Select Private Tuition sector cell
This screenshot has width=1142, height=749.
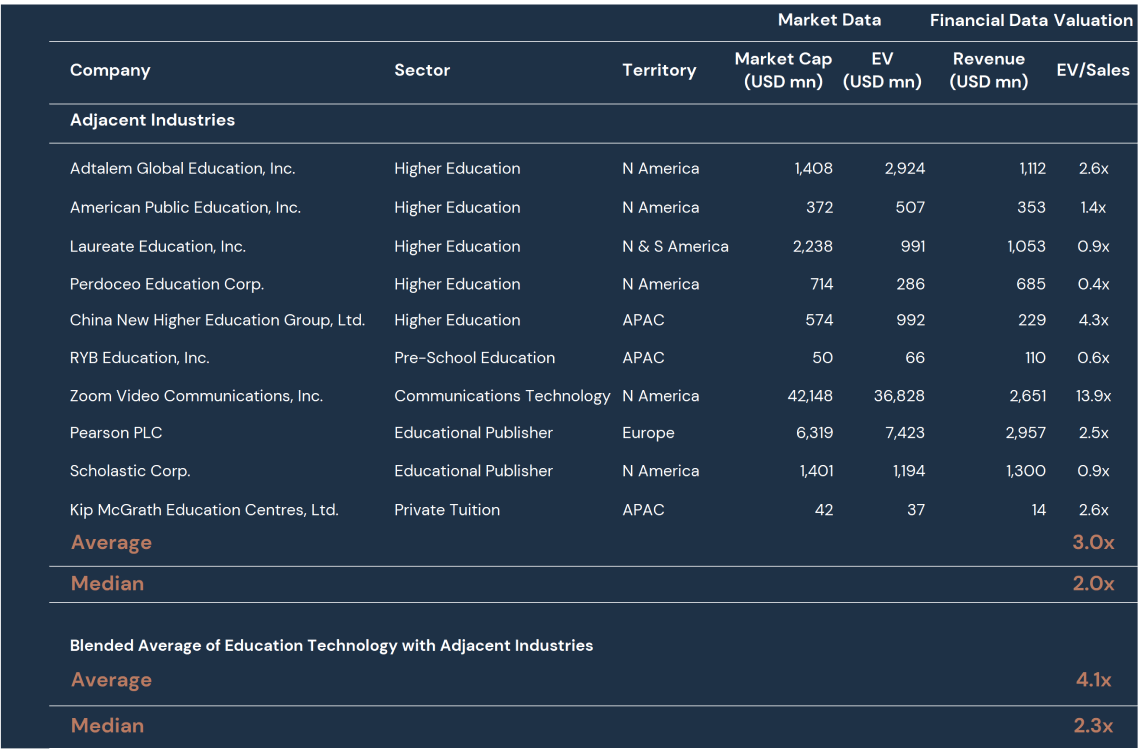point(446,510)
